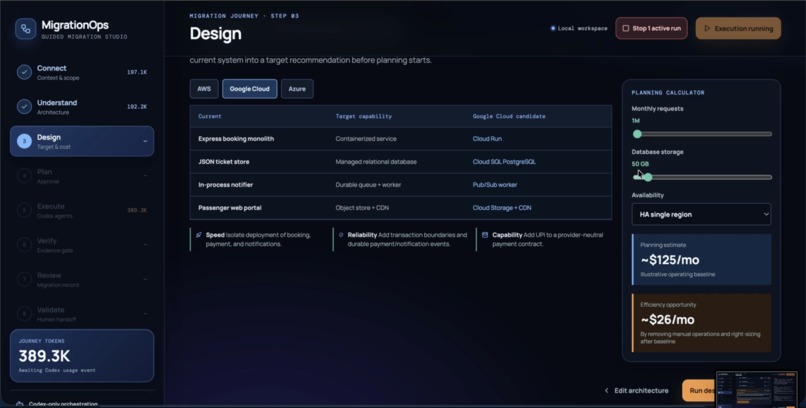Click the back chevron beside Edit architecture
Viewport: 806px width, 408px height.
point(607,391)
